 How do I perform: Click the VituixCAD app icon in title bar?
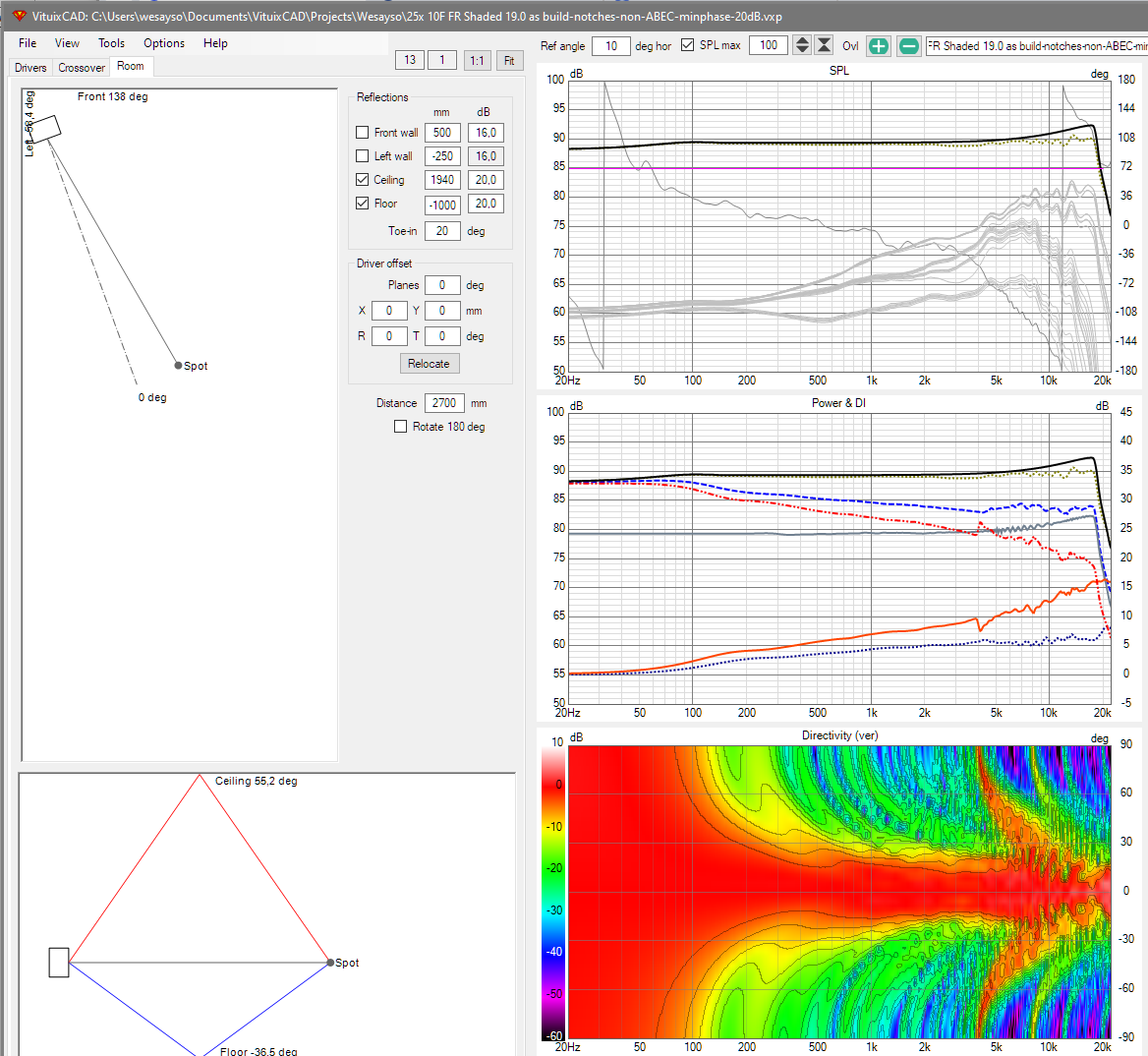(19, 16)
